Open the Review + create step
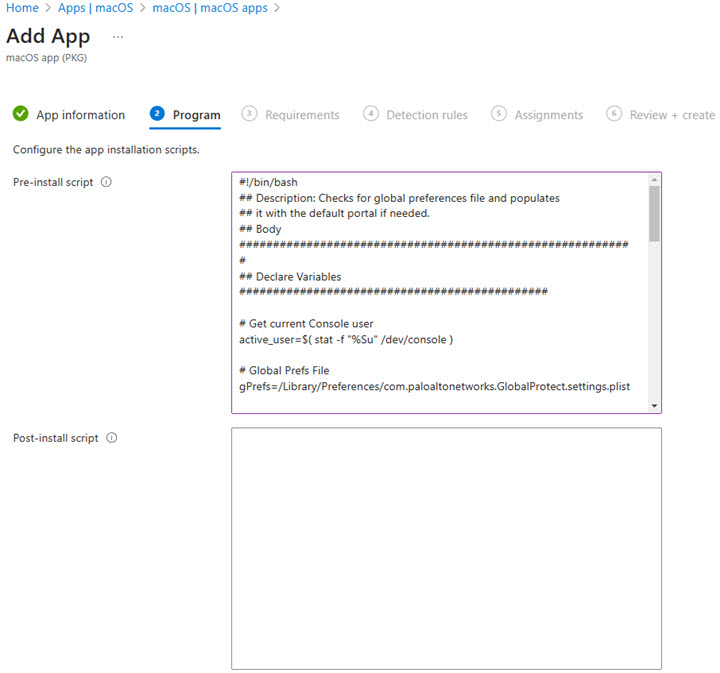This screenshot has height=673, width=720. click(672, 115)
